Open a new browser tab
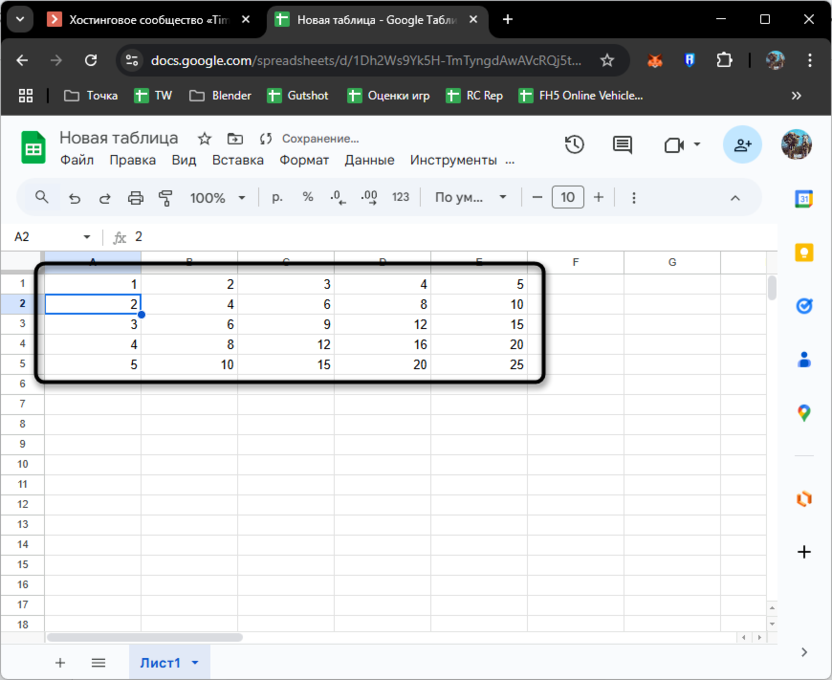The width and height of the screenshot is (832, 680). pyautogui.click(x=507, y=20)
